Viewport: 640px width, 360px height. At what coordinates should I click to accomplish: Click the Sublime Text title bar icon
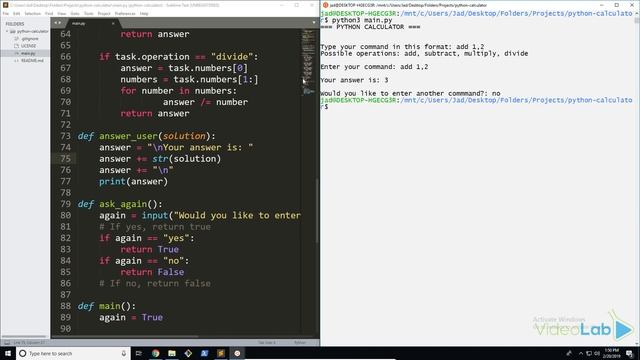click(x=5, y=5)
